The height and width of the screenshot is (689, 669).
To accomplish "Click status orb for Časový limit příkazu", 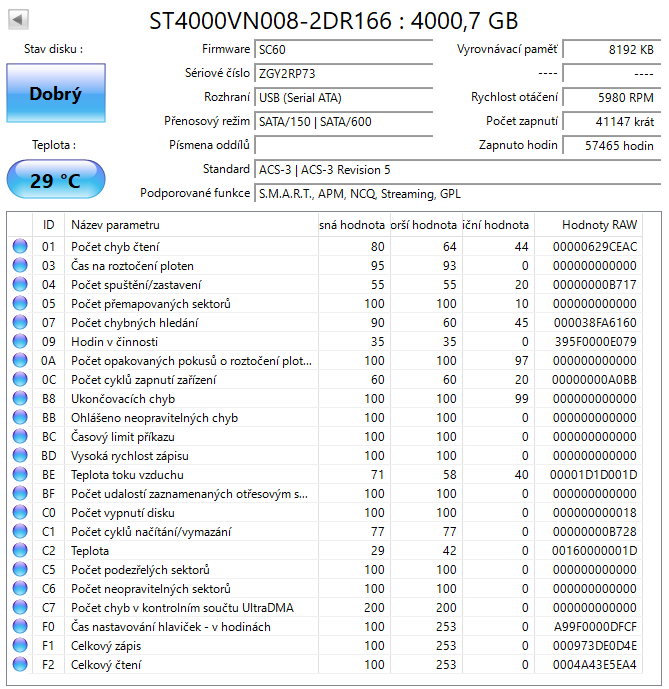I will pos(20,436).
